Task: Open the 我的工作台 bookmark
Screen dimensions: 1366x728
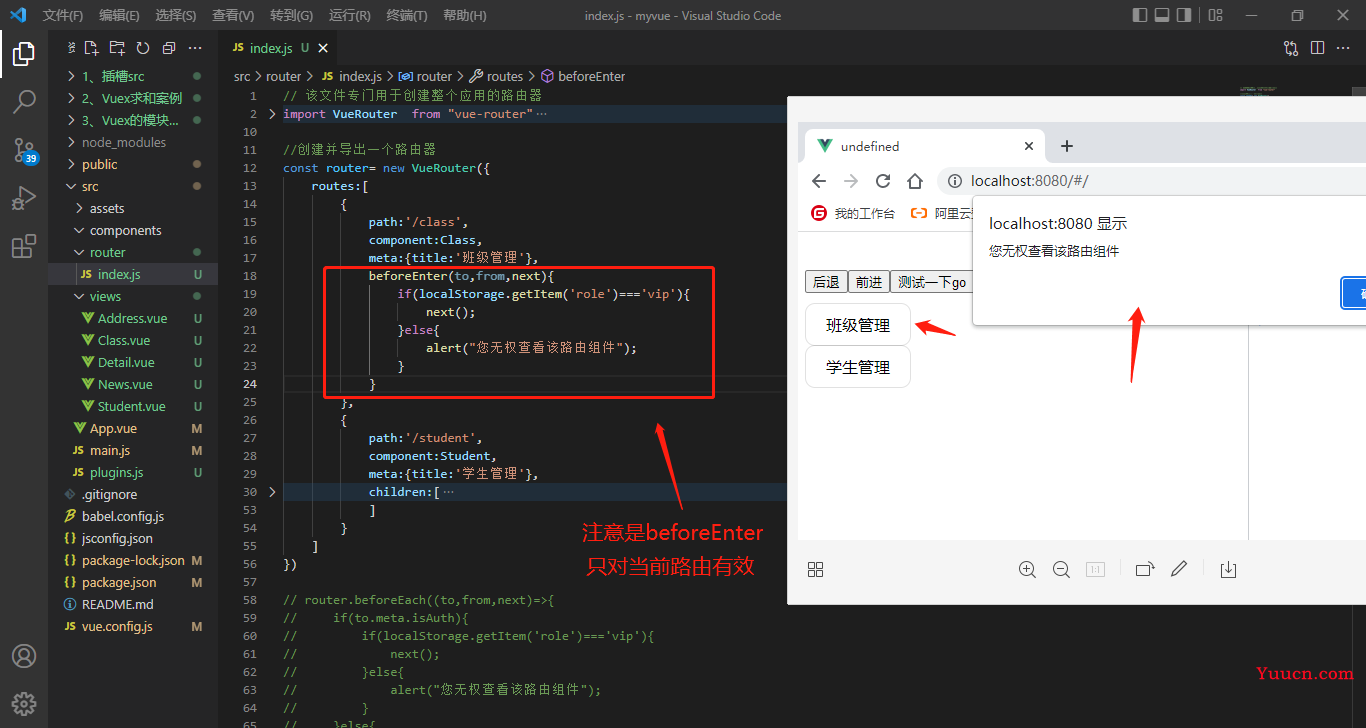Action: [x=853, y=213]
